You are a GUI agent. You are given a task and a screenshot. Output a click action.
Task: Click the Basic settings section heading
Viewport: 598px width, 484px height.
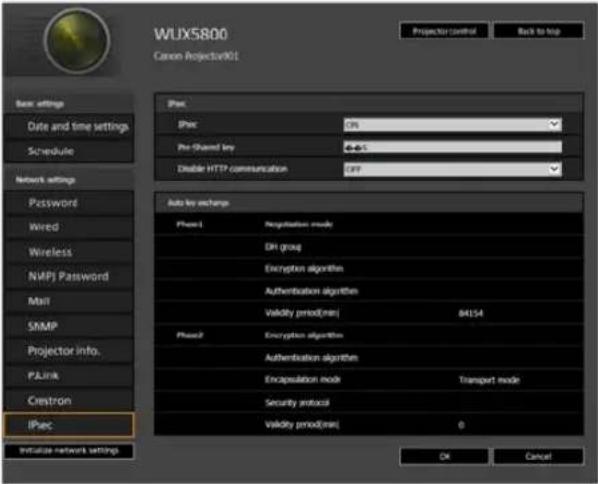pos(40,104)
